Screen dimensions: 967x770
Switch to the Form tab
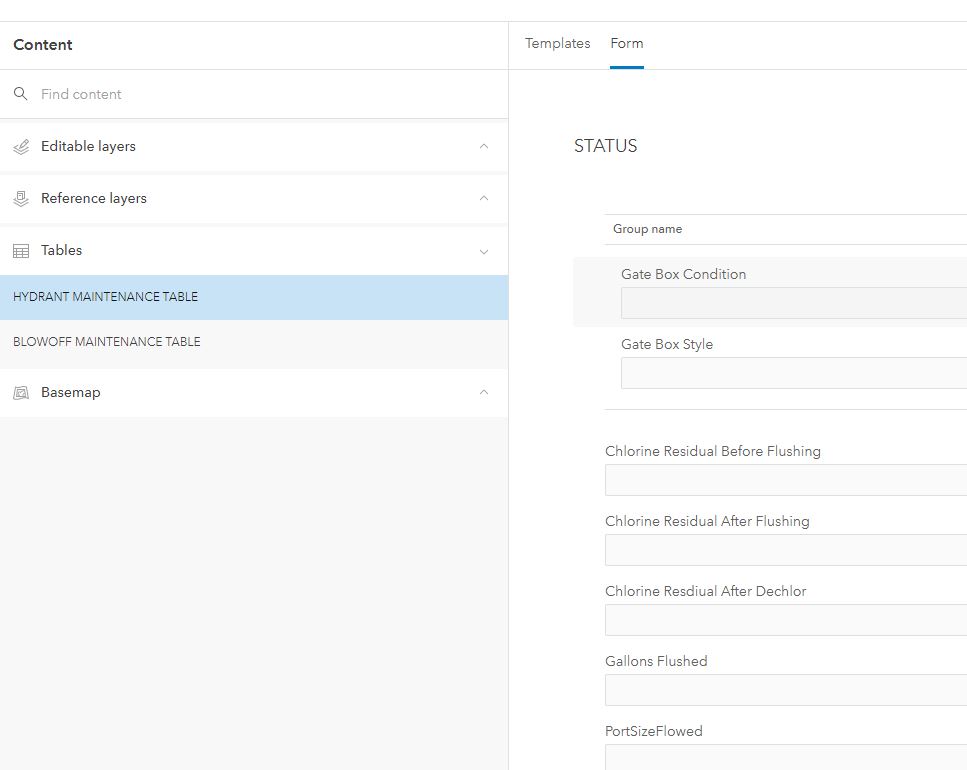(x=627, y=43)
